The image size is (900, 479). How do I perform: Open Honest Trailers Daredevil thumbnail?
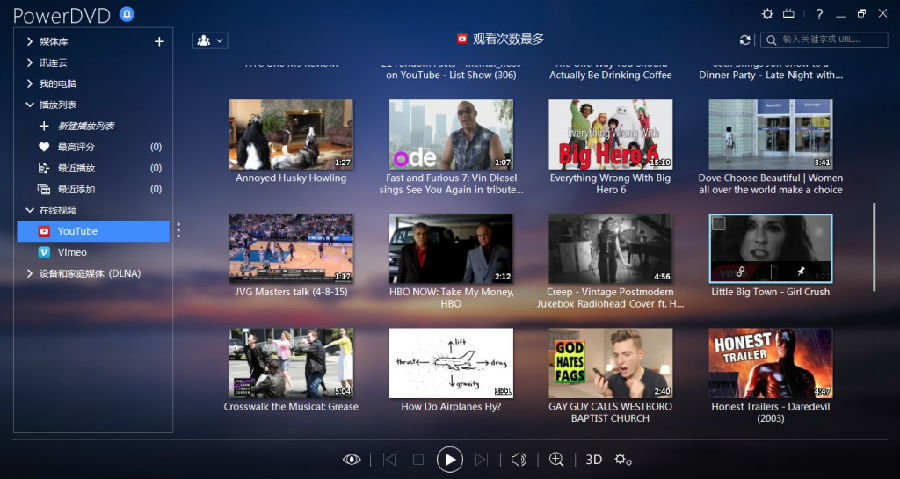click(x=770, y=363)
